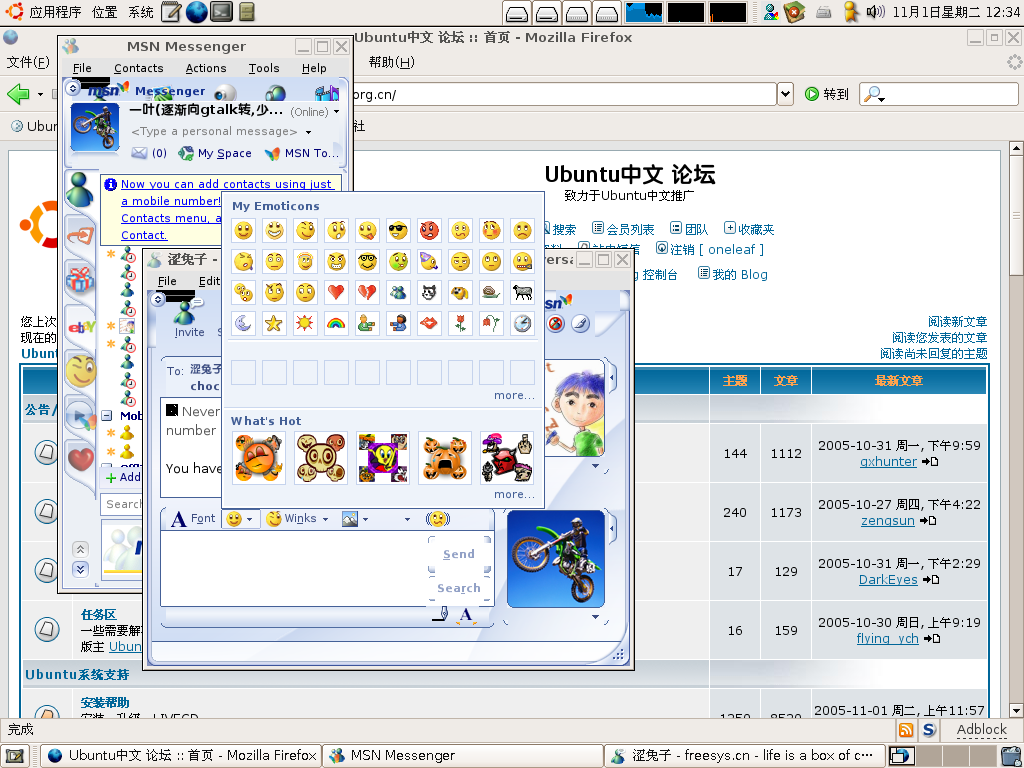Image resolution: width=1024 pixels, height=768 pixels.
Task: Open the eBay tab in MSN Messenger
Action: point(81,327)
